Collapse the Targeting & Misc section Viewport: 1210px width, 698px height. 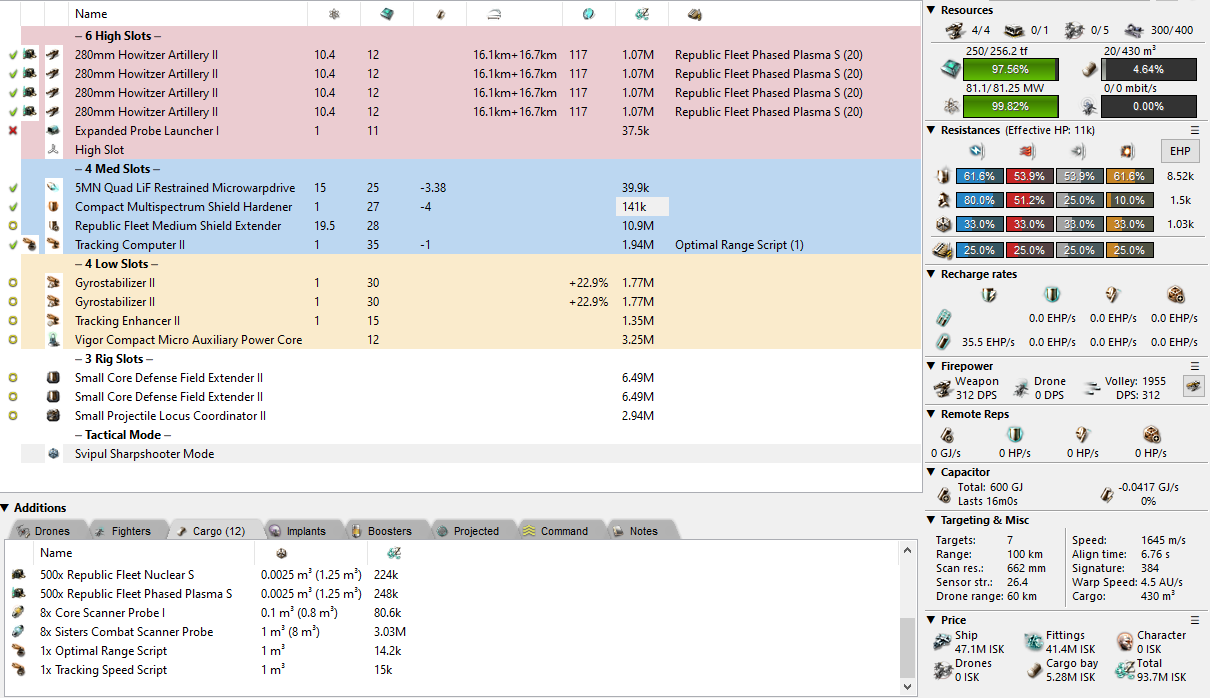[932, 520]
